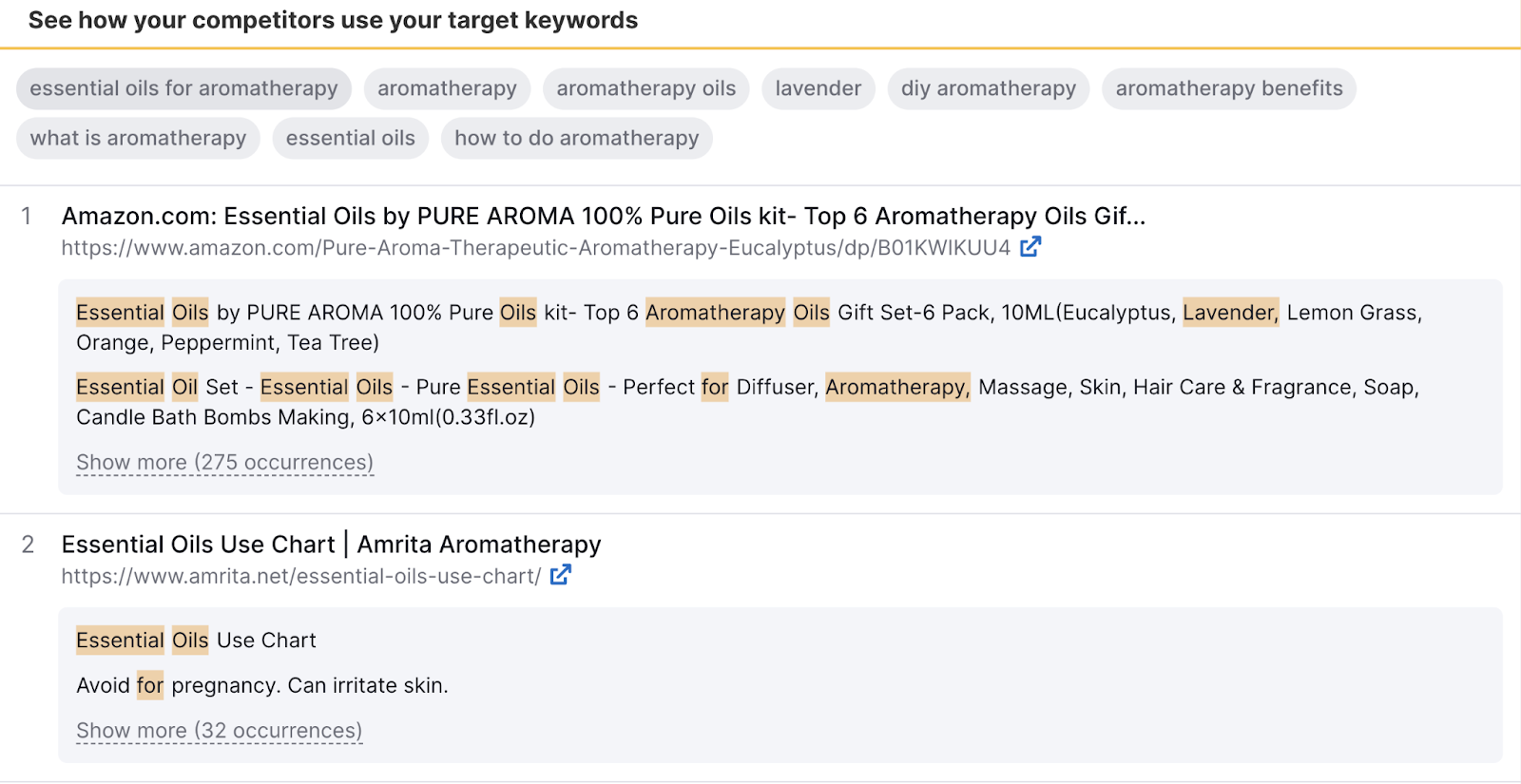Click the 'See how your competitors use your target keywords' heading

pos(334,20)
